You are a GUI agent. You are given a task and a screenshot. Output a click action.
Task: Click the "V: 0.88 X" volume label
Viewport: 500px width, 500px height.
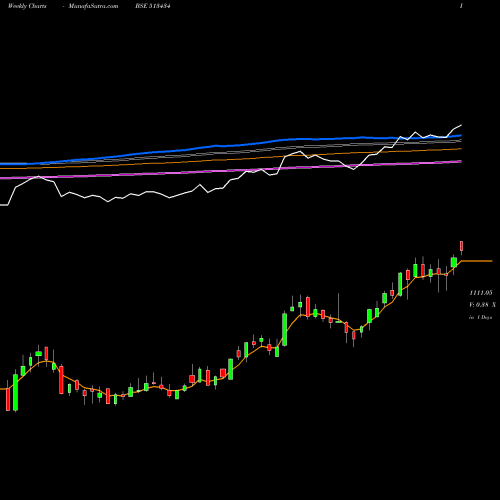point(483,305)
